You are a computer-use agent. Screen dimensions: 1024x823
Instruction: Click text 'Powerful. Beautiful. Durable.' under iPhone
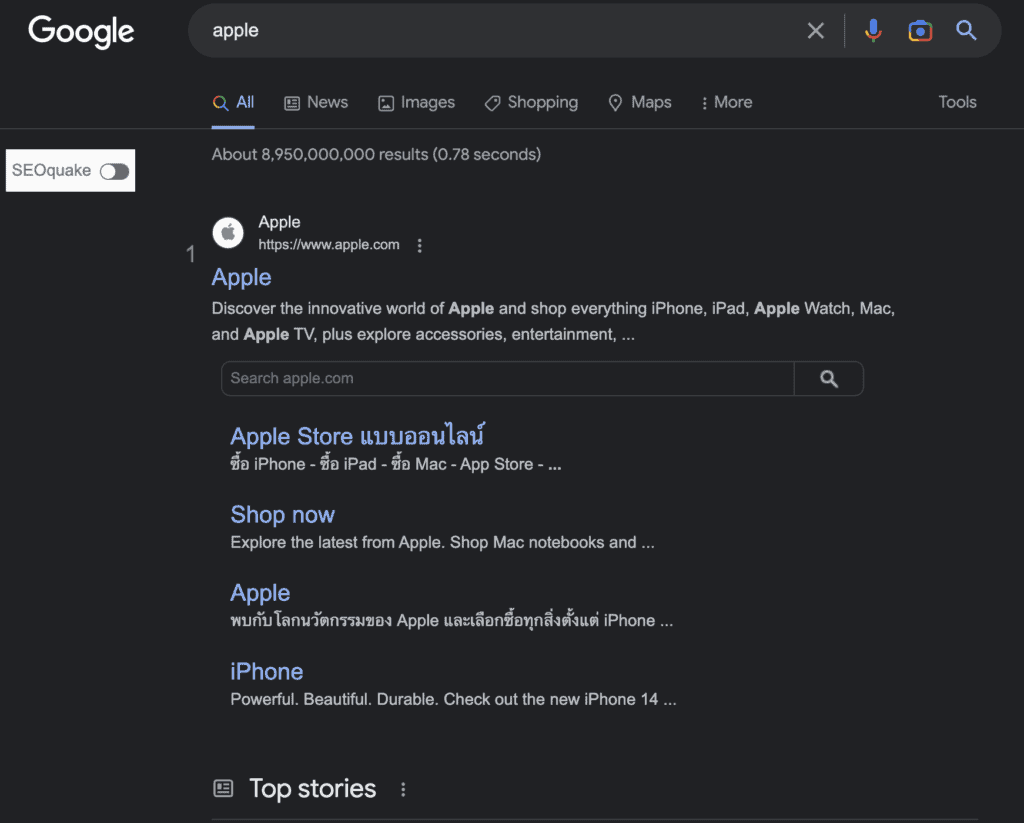pos(335,700)
